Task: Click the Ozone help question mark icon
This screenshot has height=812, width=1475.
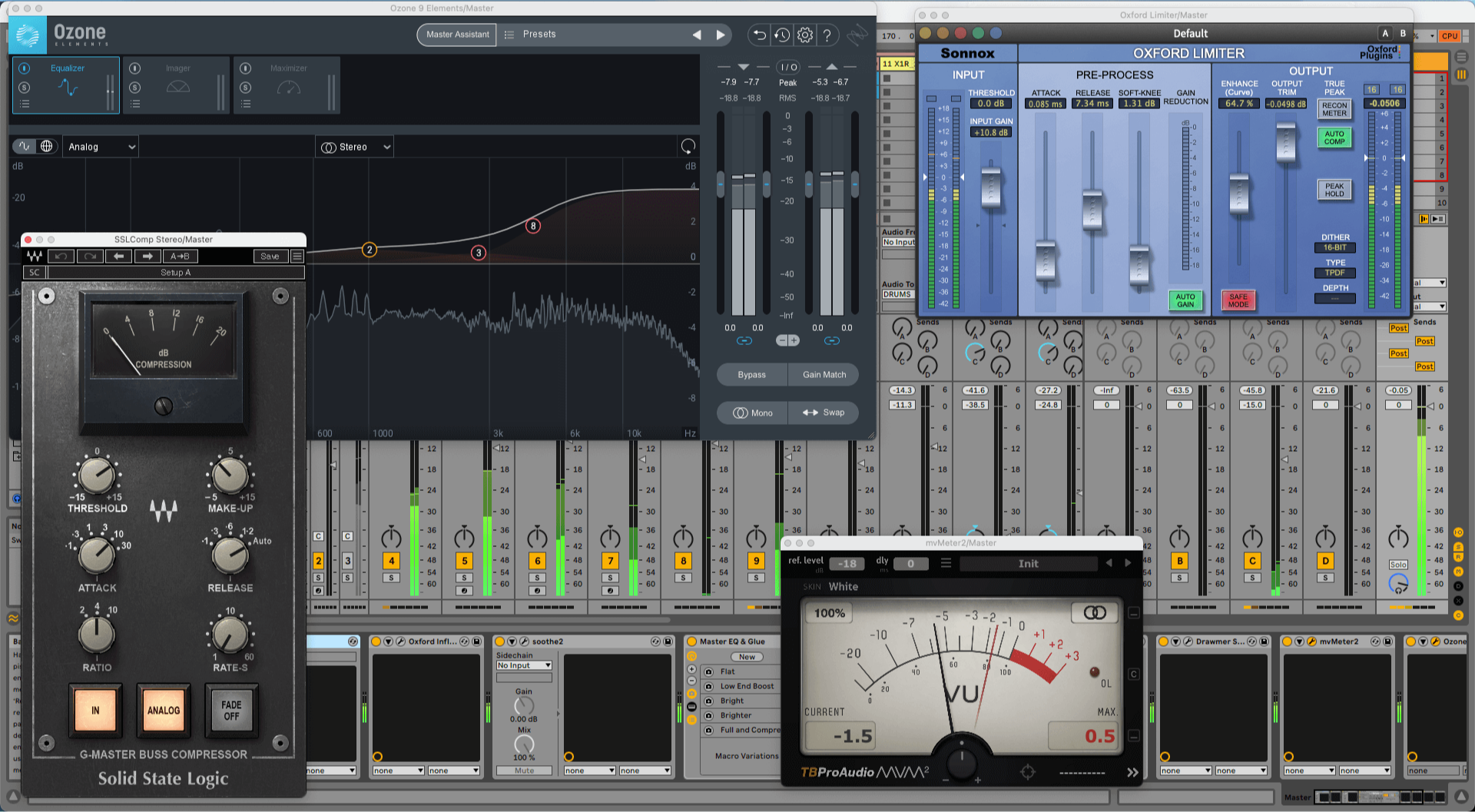Action: (827, 35)
